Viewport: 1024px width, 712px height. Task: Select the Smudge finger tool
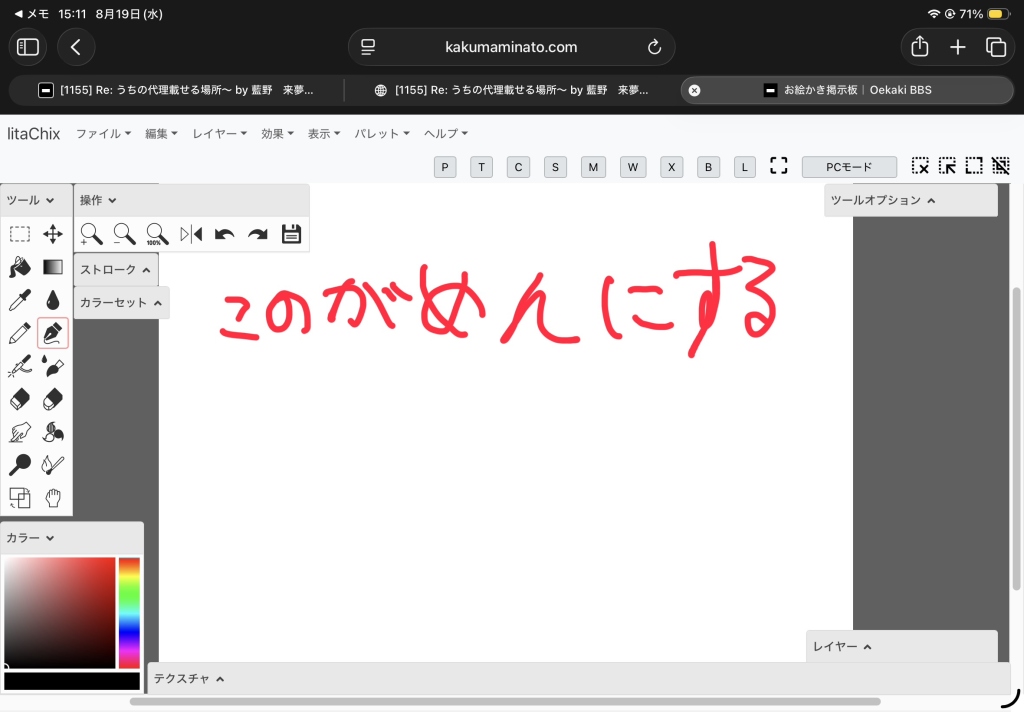[x=20, y=432]
